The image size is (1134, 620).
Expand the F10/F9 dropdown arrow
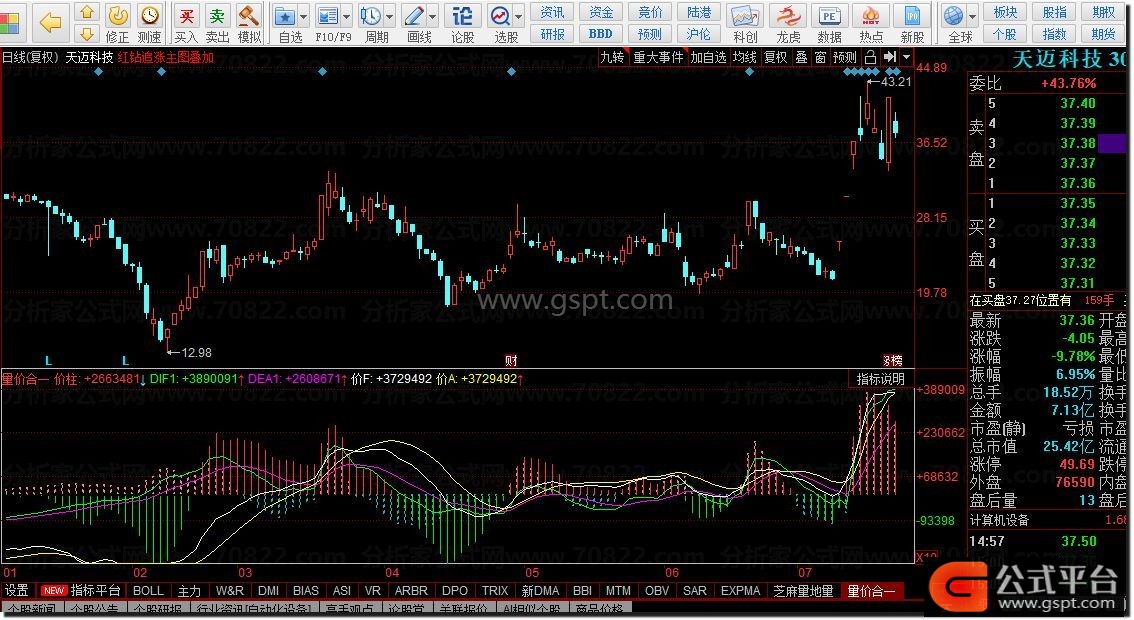click(347, 16)
